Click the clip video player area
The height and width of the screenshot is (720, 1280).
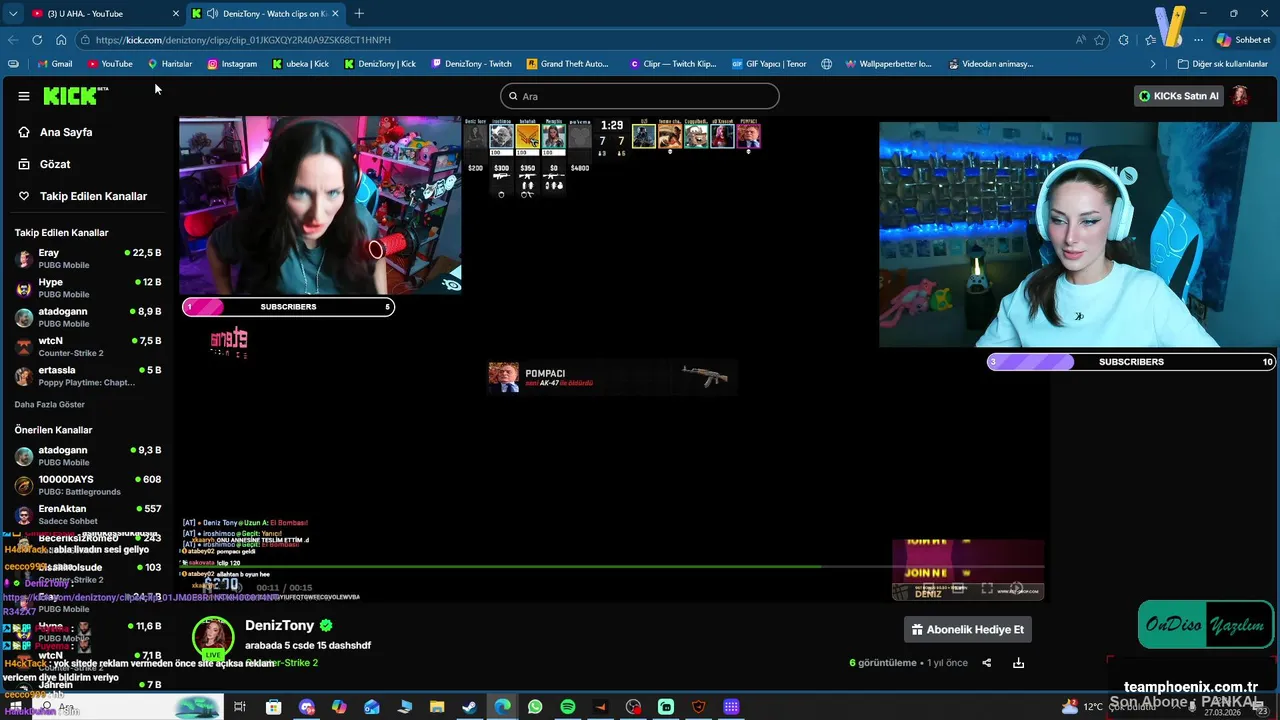[613, 360]
